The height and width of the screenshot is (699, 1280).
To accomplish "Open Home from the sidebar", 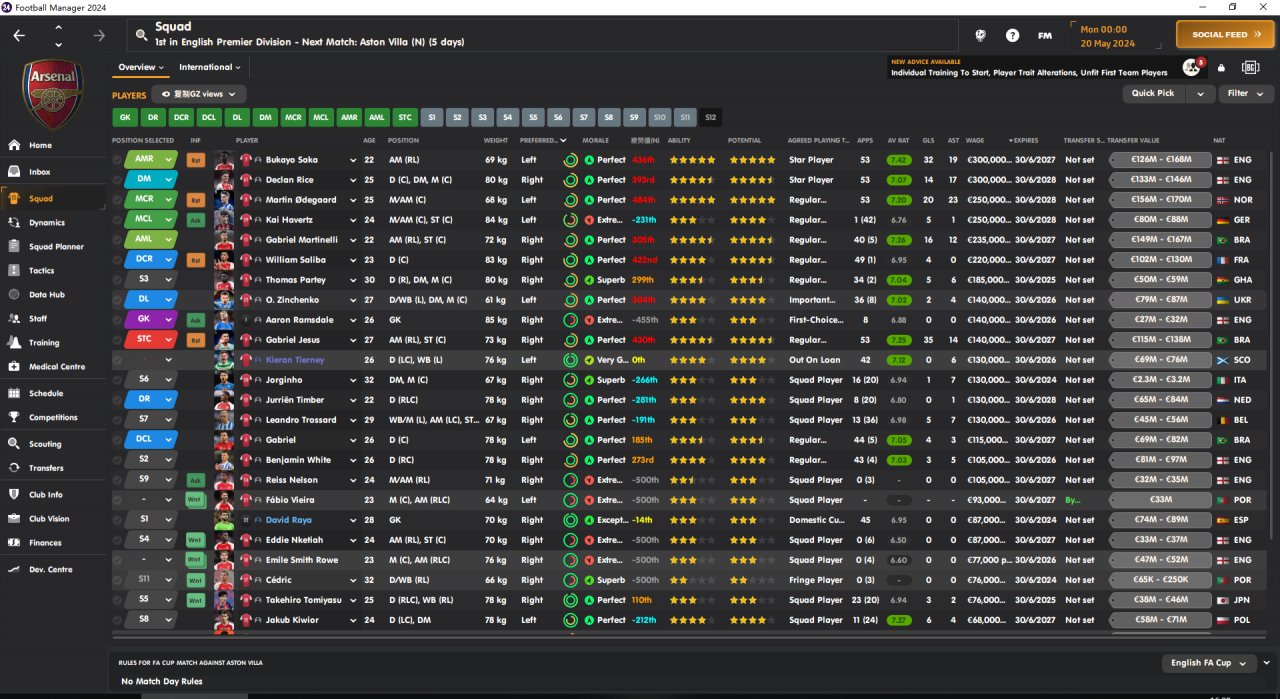I will click(x=53, y=145).
